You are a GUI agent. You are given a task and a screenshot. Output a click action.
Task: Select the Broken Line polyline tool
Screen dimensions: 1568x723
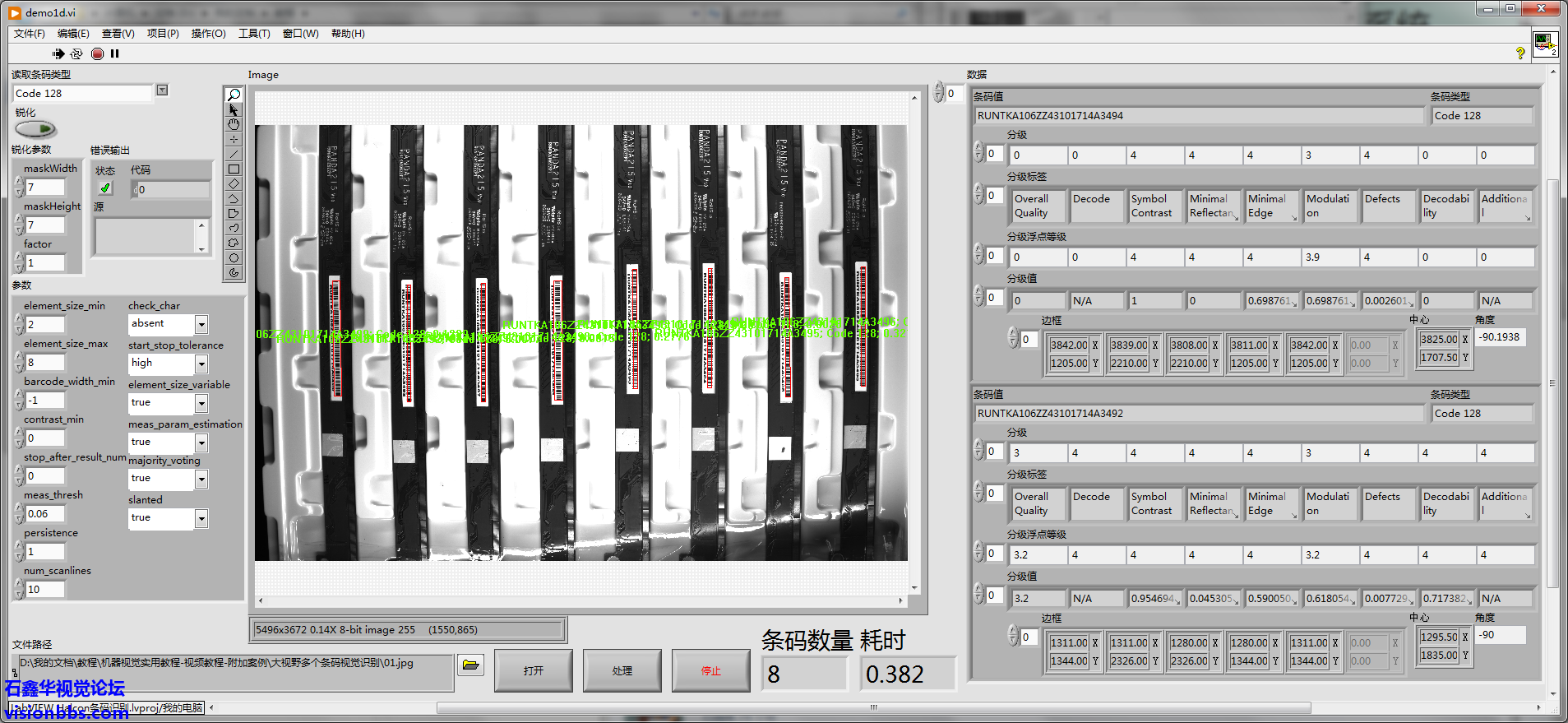[x=234, y=198]
